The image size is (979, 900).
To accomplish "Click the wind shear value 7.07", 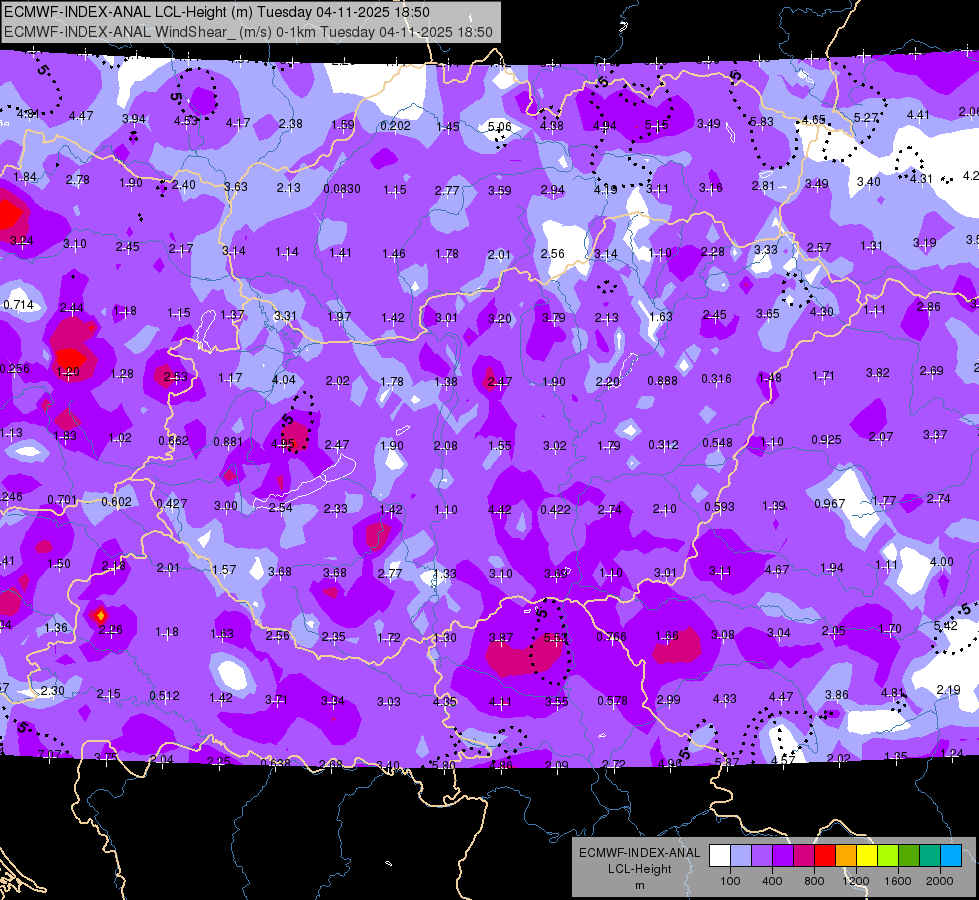I will coord(49,754).
